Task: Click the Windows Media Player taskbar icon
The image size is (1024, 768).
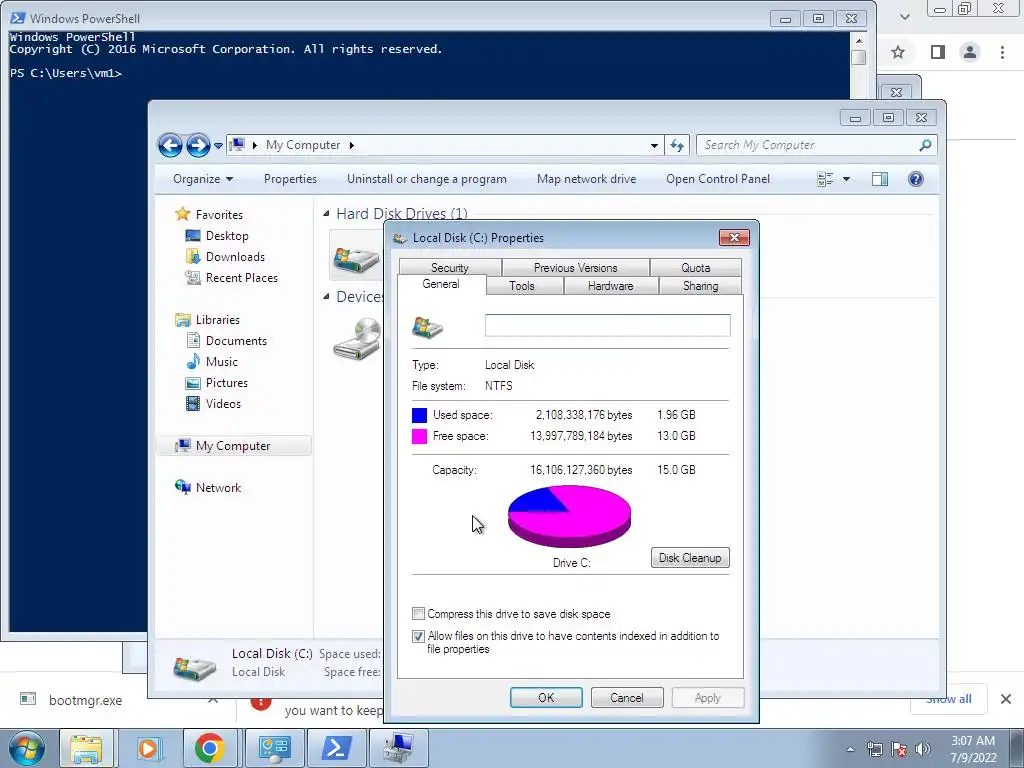Action: (148, 748)
